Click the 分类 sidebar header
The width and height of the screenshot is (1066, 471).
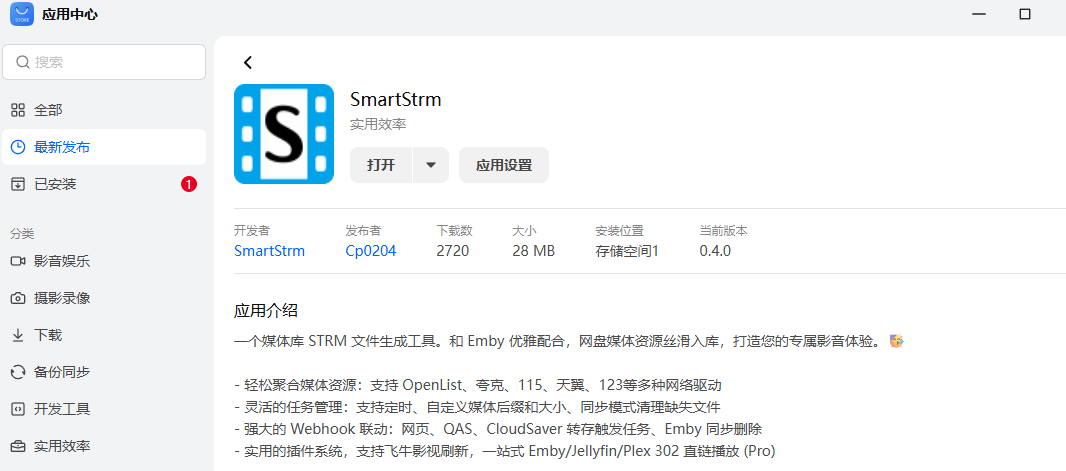click(22, 233)
